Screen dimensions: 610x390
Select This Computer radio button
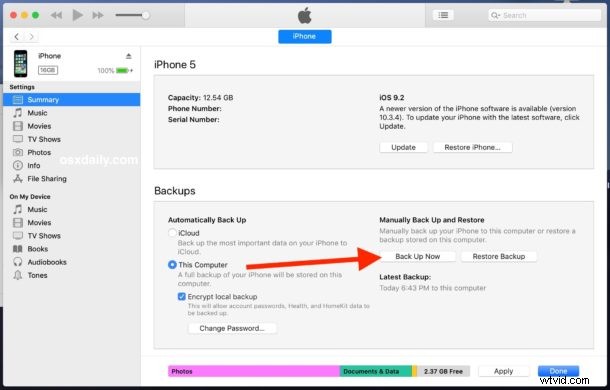click(x=172, y=265)
